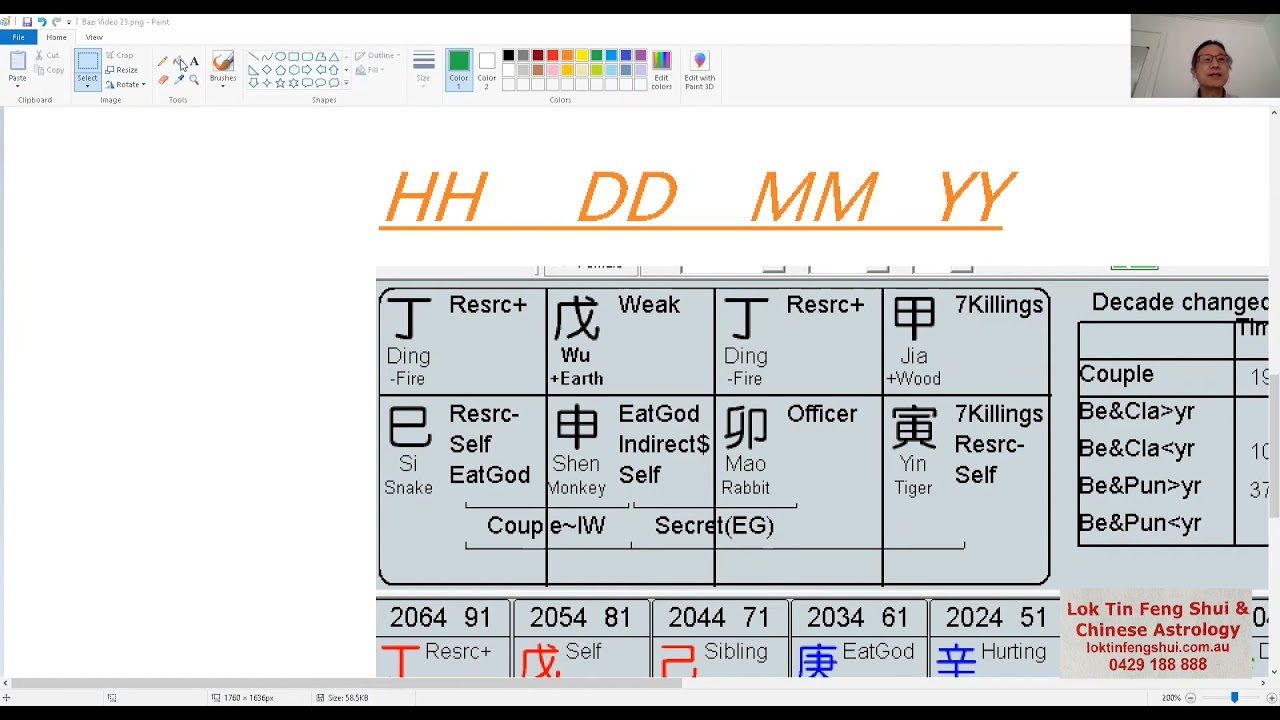The image size is (1280, 720).
Task: Click Copy in Clipboard group
Action: [x=48, y=70]
